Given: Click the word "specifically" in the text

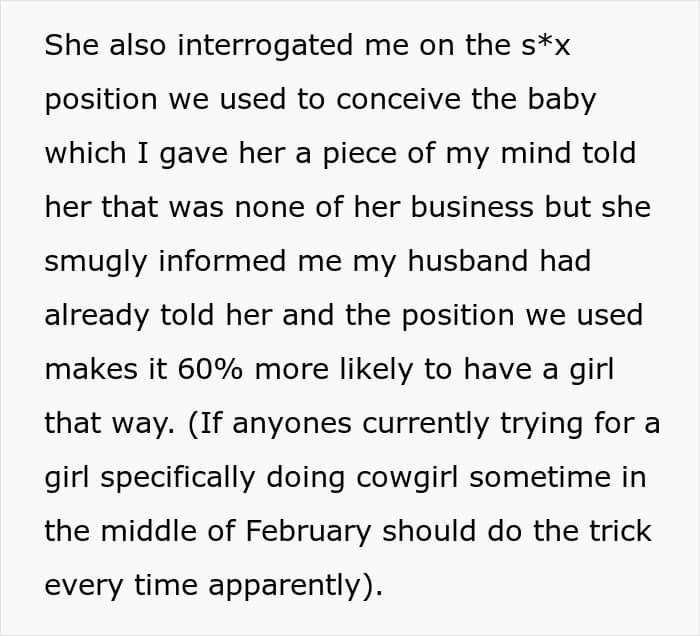Looking at the screenshot, I should pos(178,478).
